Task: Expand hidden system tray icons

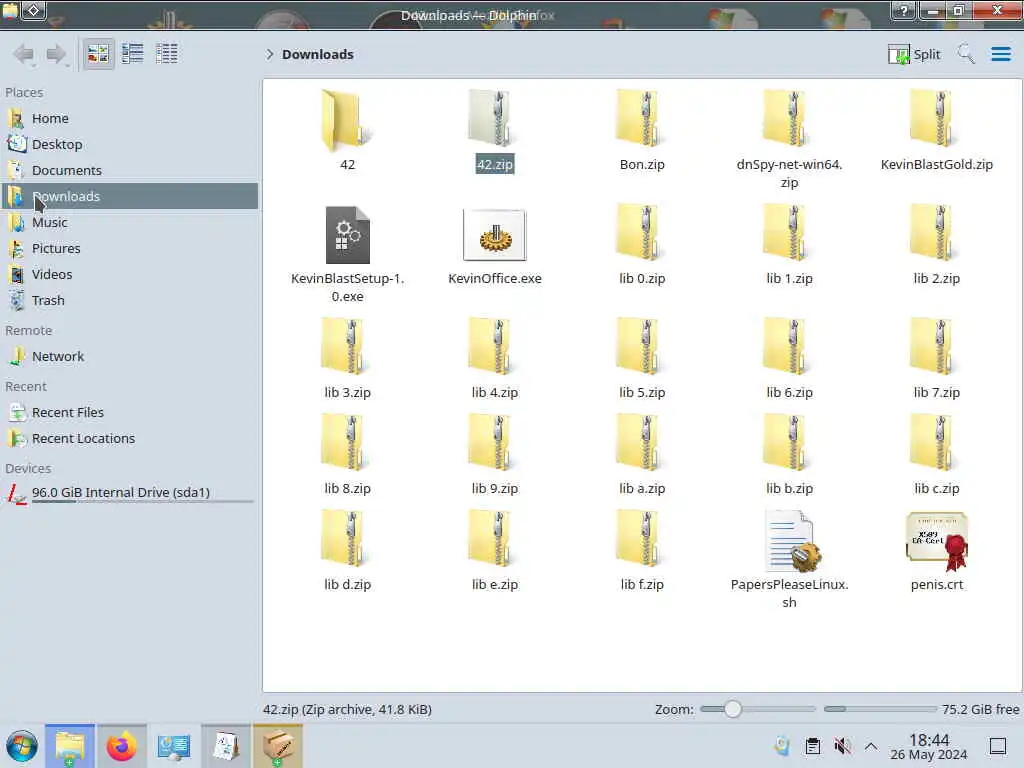Action: [x=871, y=746]
